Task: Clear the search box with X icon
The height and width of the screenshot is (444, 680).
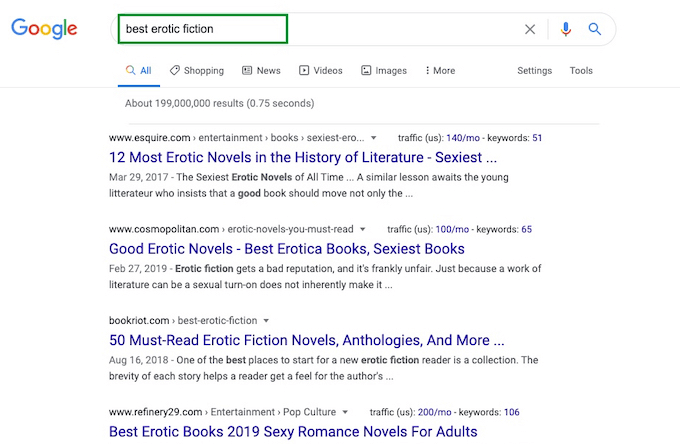Action: click(x=530, y=29)
